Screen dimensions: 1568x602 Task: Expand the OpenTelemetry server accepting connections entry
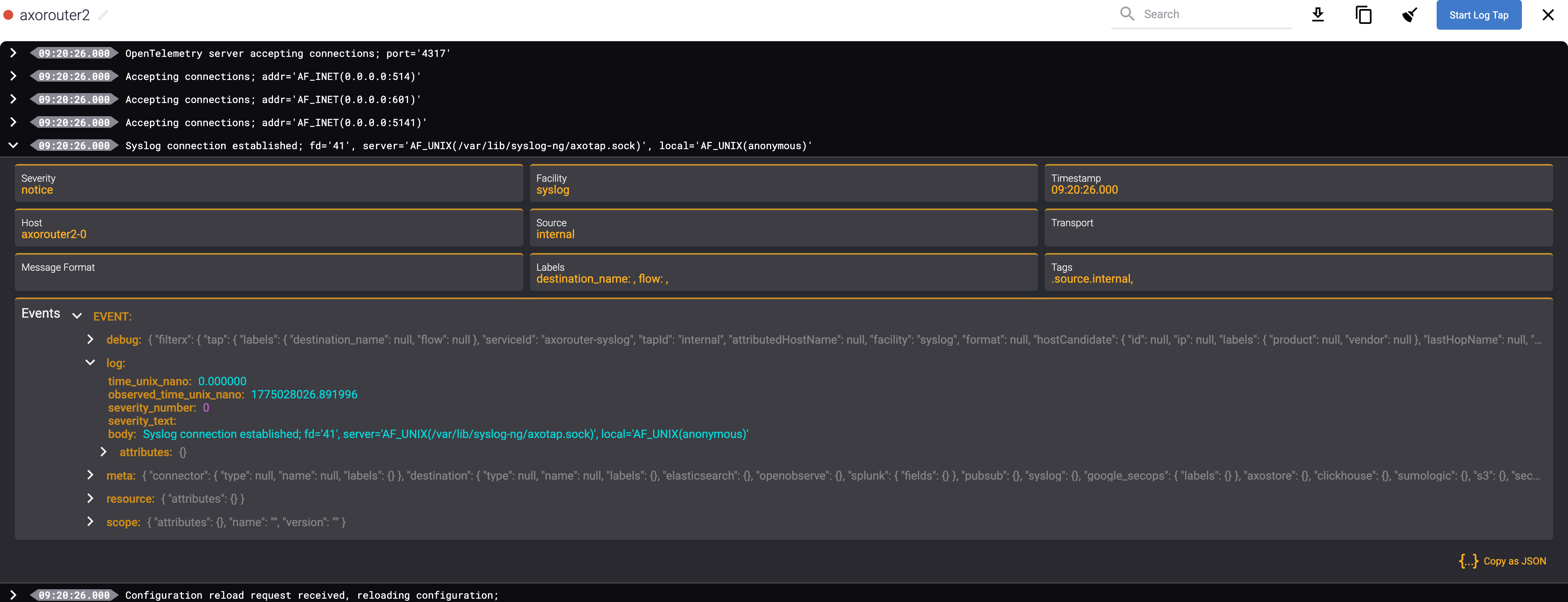coord(14,53)
